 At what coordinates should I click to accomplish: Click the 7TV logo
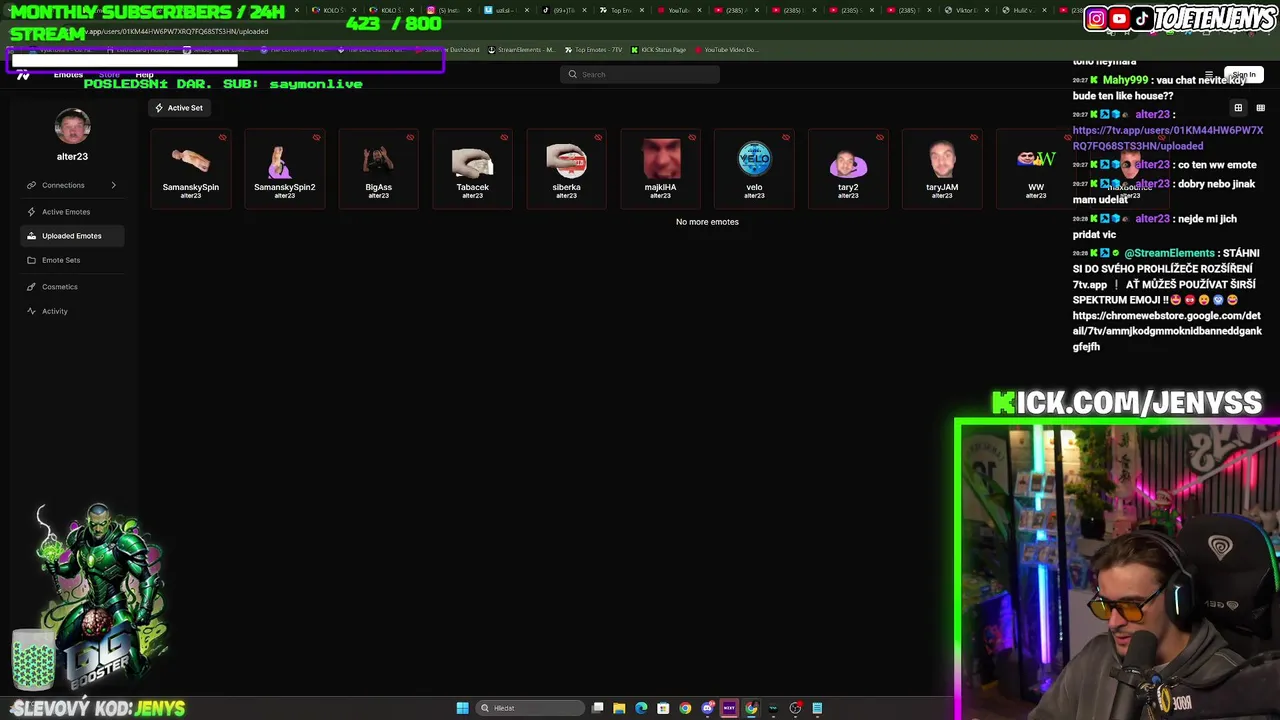click(x=23, y=75)
